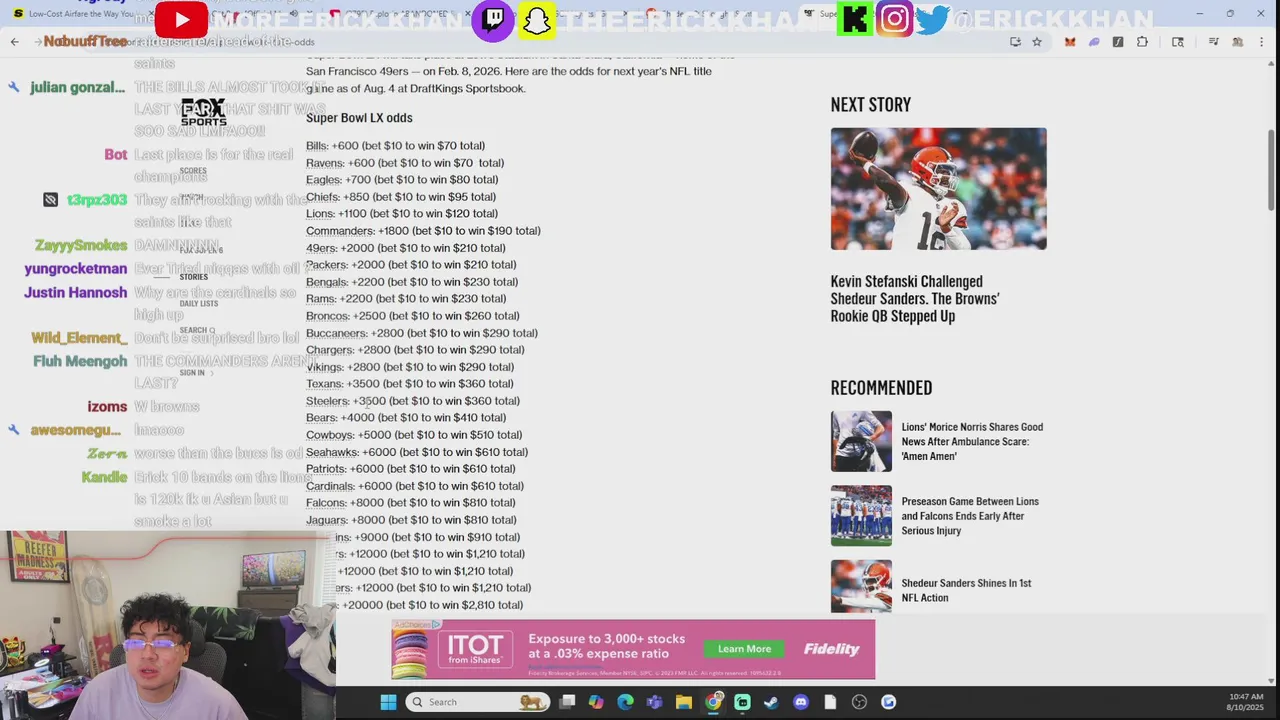Open Microsoft Teams from the taskbar
The image size is (1280, 720).
coord(654,702)
